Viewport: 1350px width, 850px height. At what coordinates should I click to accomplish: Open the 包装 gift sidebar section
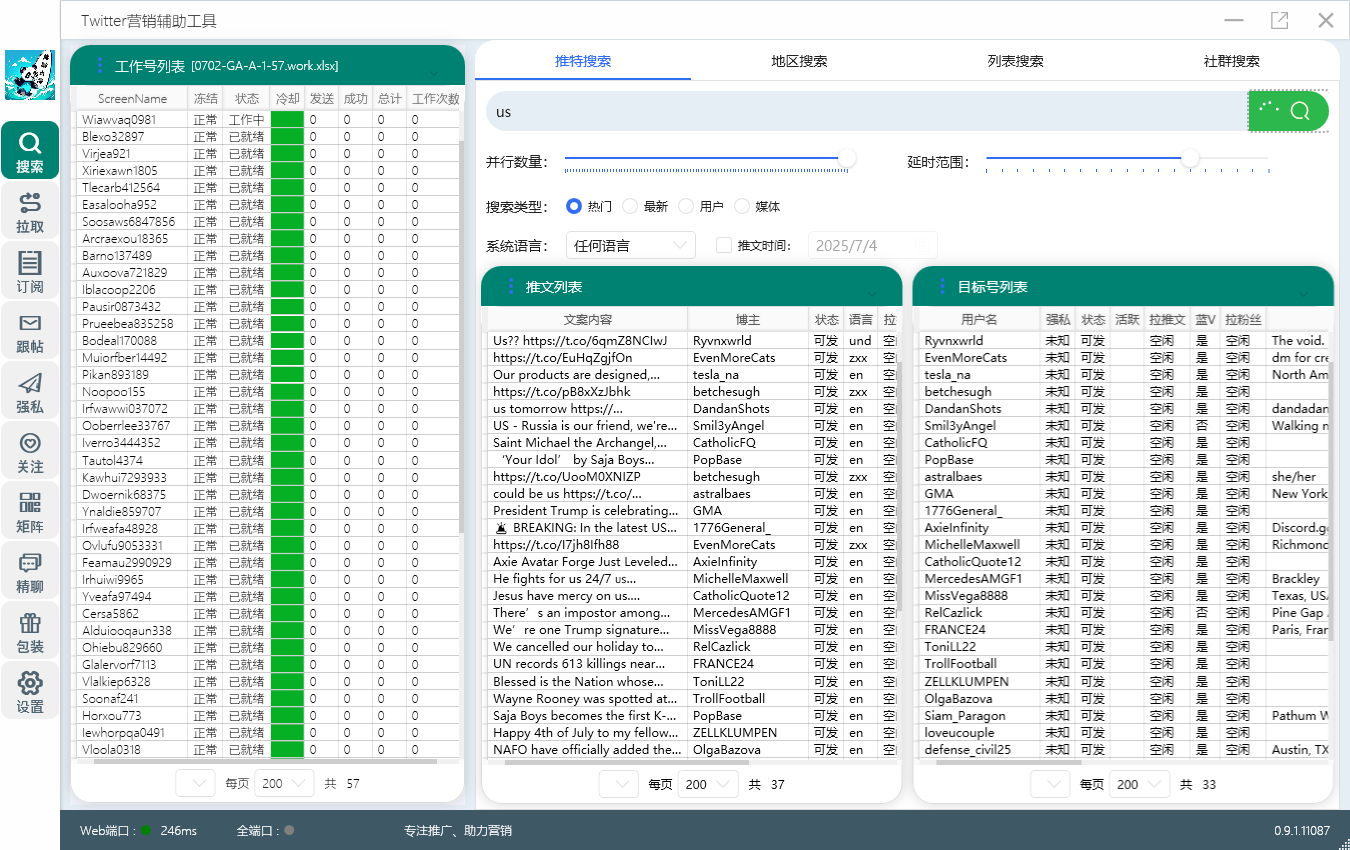pos(30,631)
